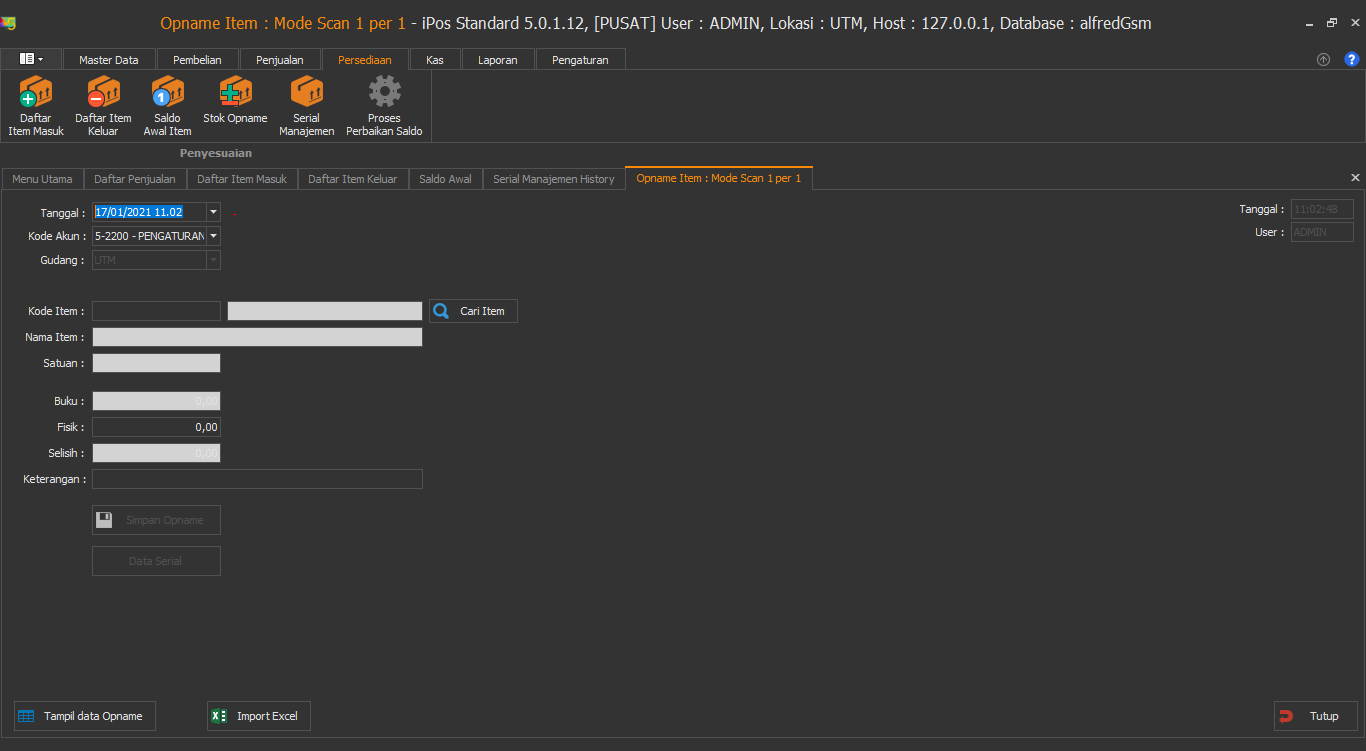Go to Menu Utama document tab
This screenshot has height=751, width=1366.
click(42, 179)
